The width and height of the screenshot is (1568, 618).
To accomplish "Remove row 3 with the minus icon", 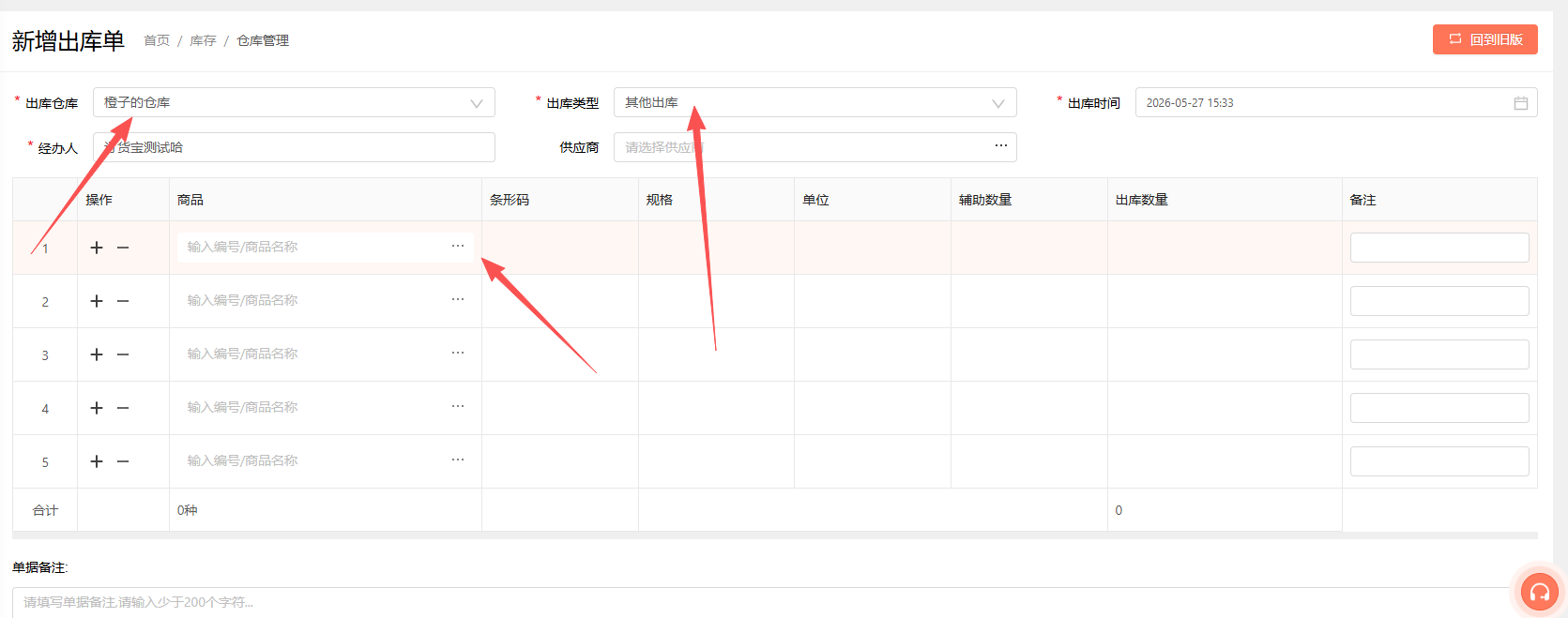I will [123, 354].
